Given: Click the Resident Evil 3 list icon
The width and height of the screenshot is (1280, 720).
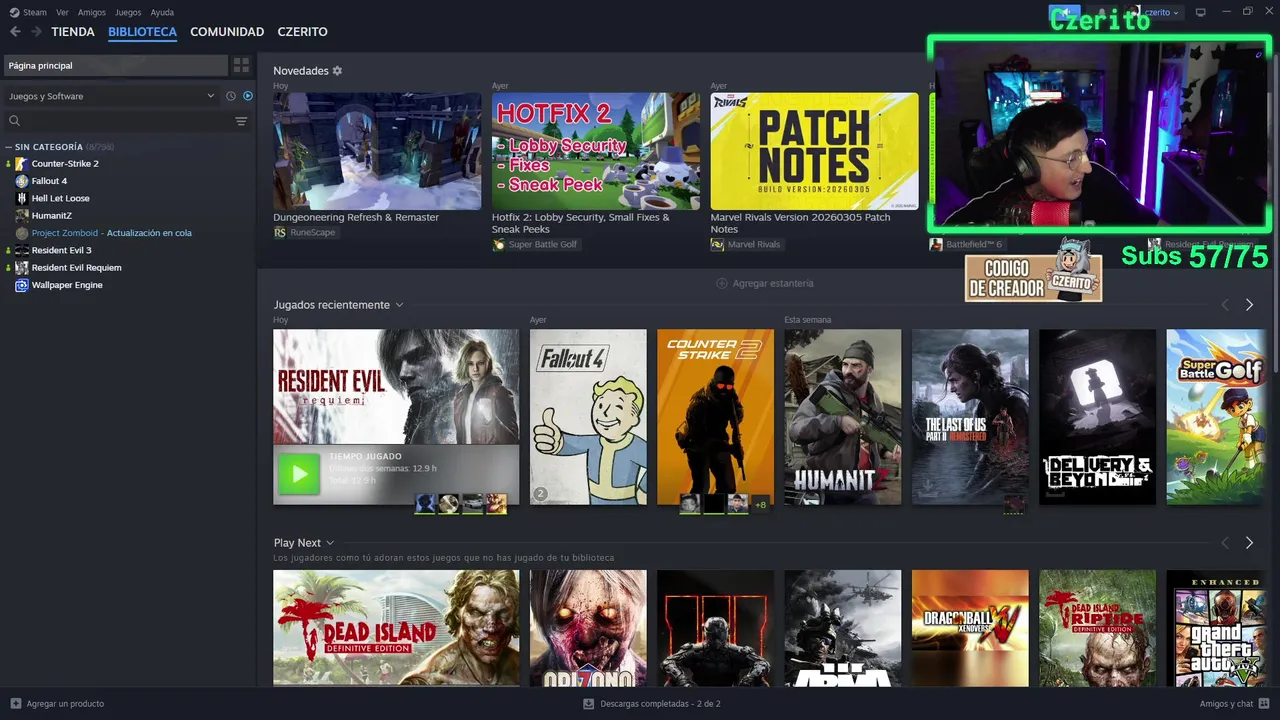Looking at the screenshot, I should click(22, 250).
